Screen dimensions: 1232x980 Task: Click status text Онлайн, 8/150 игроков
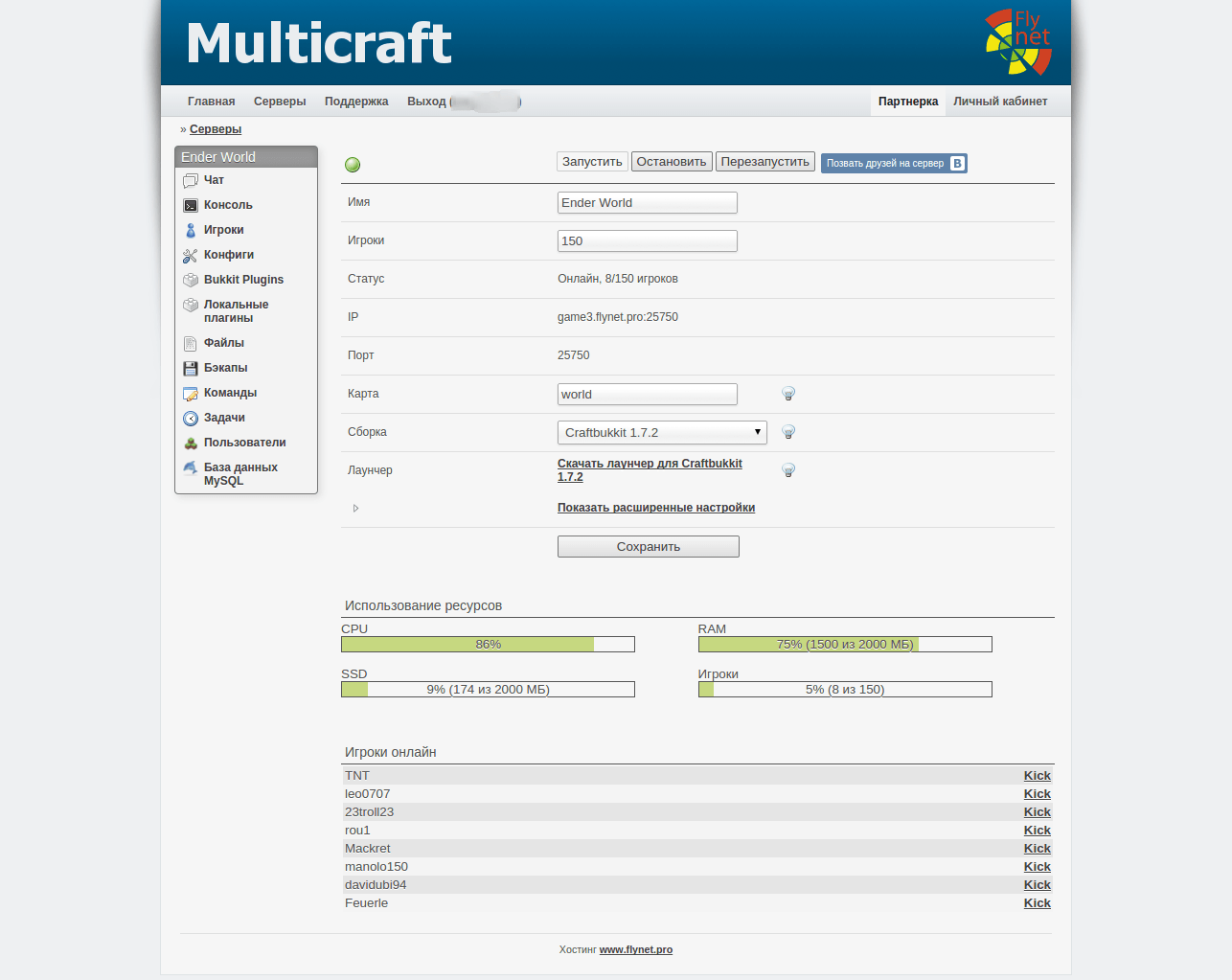coord(618,279)
